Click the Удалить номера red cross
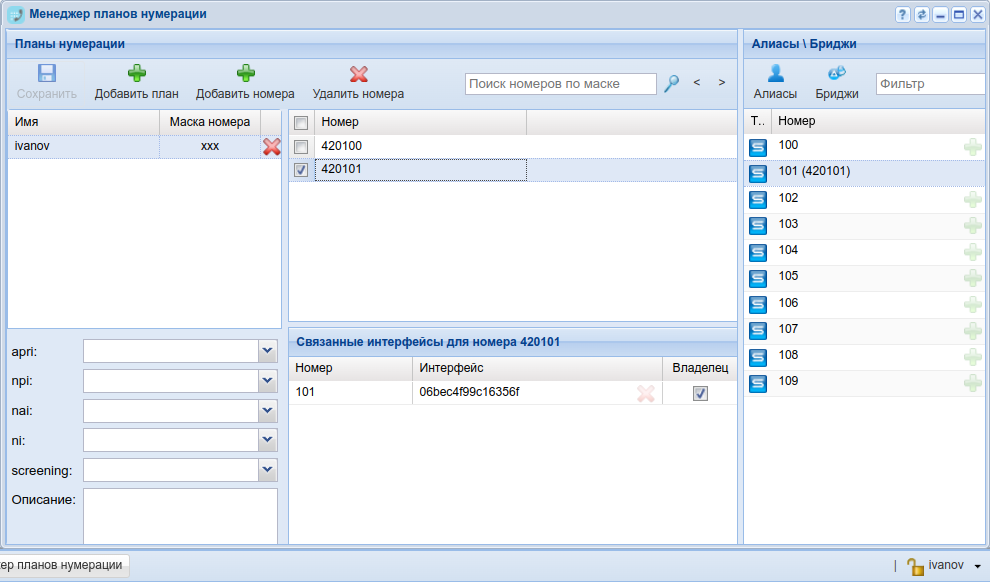Image resolution: width=990 pixels, height=582 pixels. tap(359, 74)
